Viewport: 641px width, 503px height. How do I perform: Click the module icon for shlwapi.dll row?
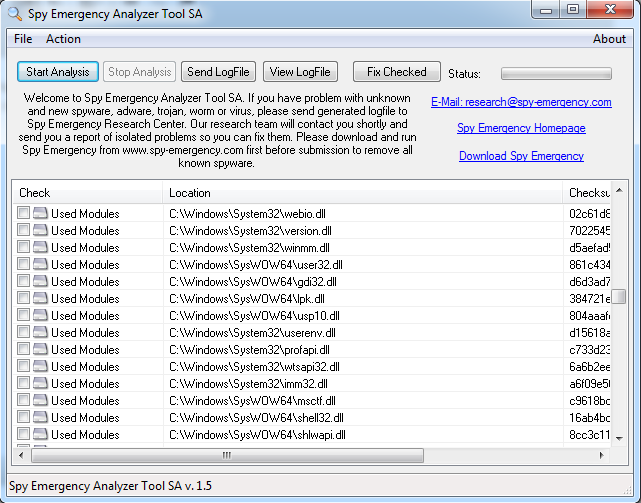[x=40, y=434]
